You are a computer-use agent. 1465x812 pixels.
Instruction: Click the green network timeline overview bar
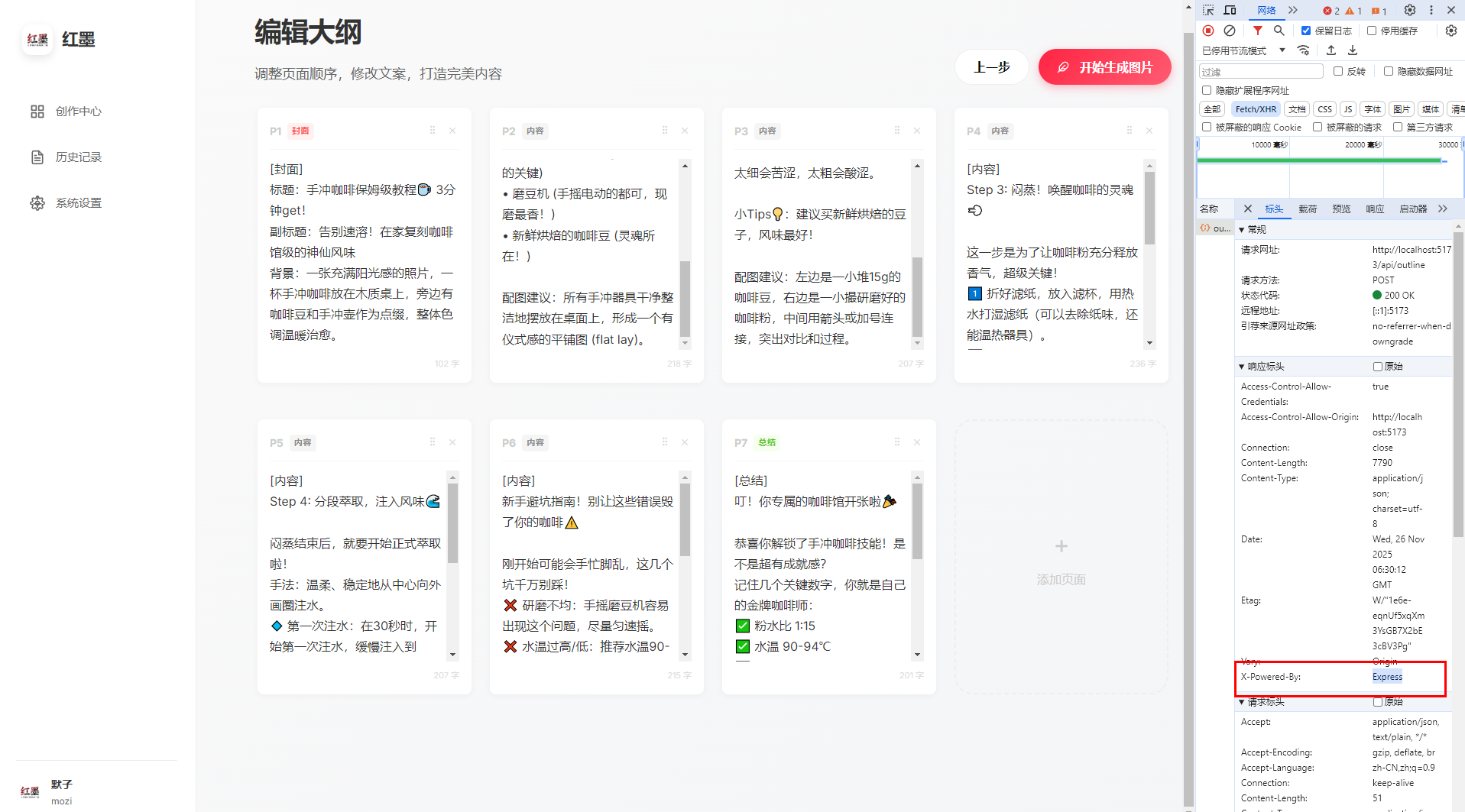pos(1319,160)
